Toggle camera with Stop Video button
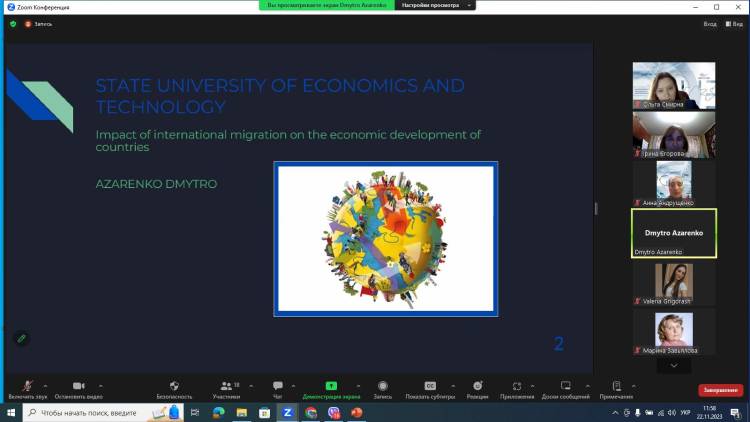The image size is (750, 422). point(78,386)
